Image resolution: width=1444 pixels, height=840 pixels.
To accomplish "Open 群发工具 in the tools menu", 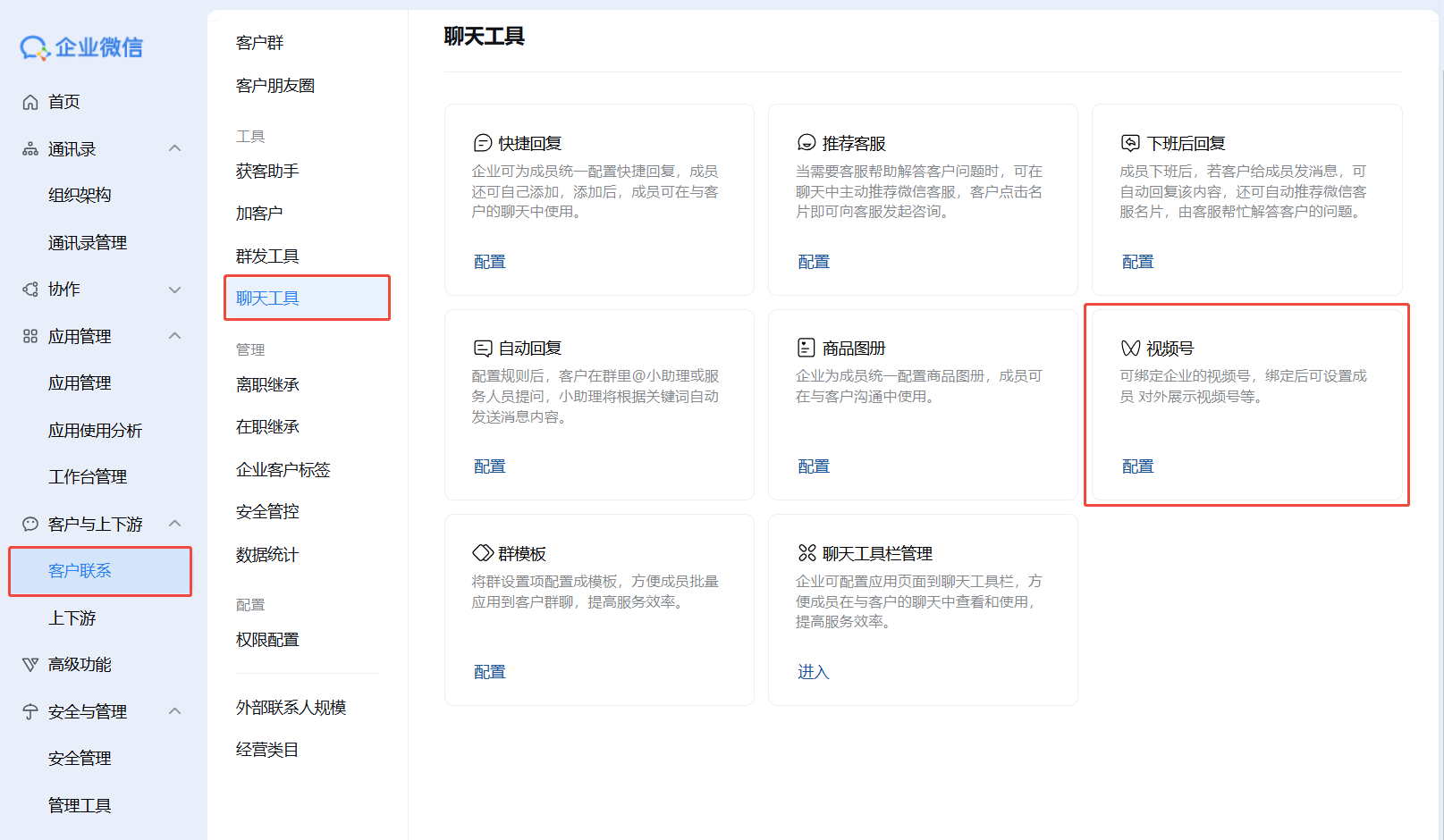I will click(x=267, y=256).
